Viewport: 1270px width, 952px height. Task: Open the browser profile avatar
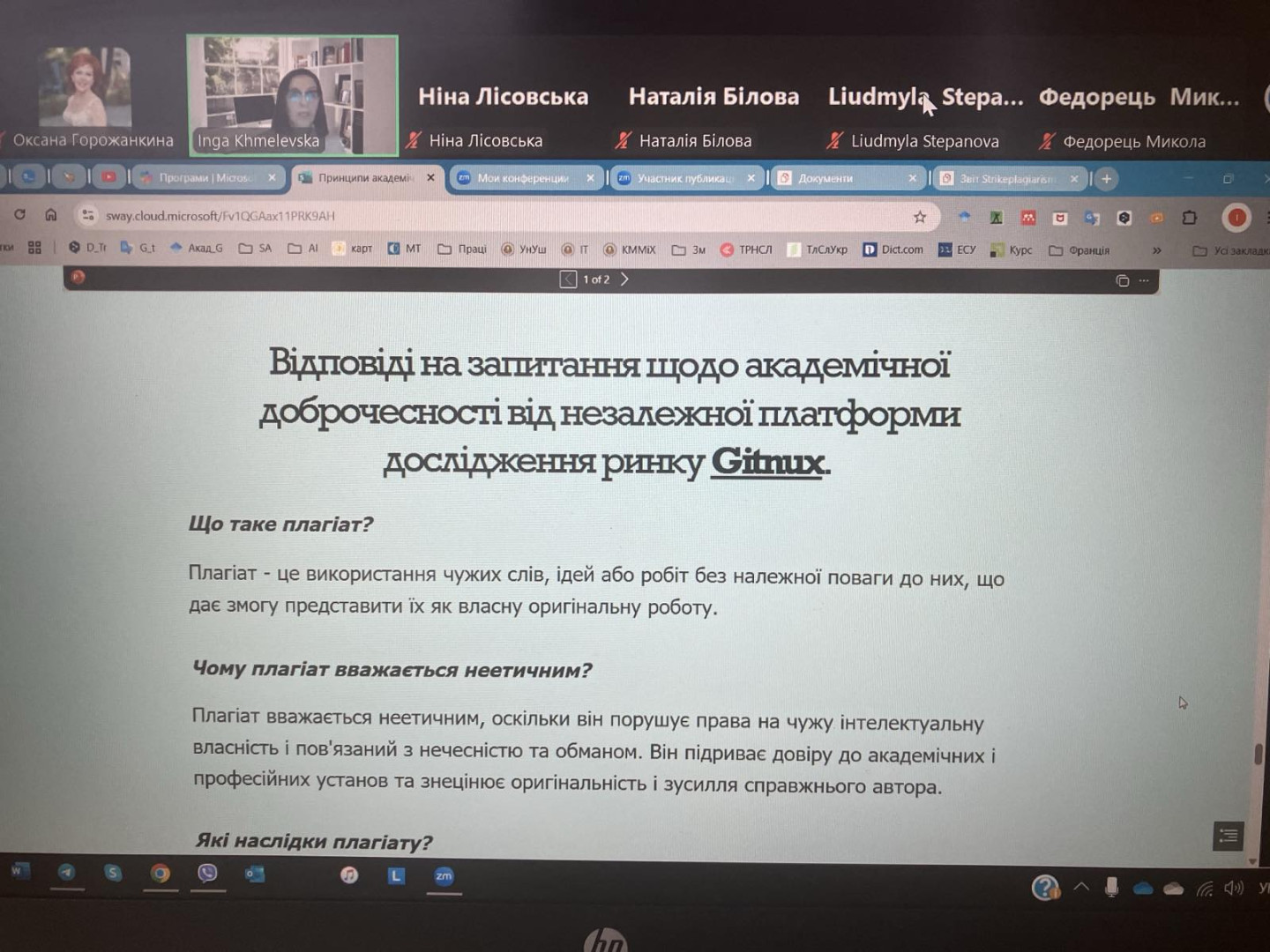(x=1236, y=217)
